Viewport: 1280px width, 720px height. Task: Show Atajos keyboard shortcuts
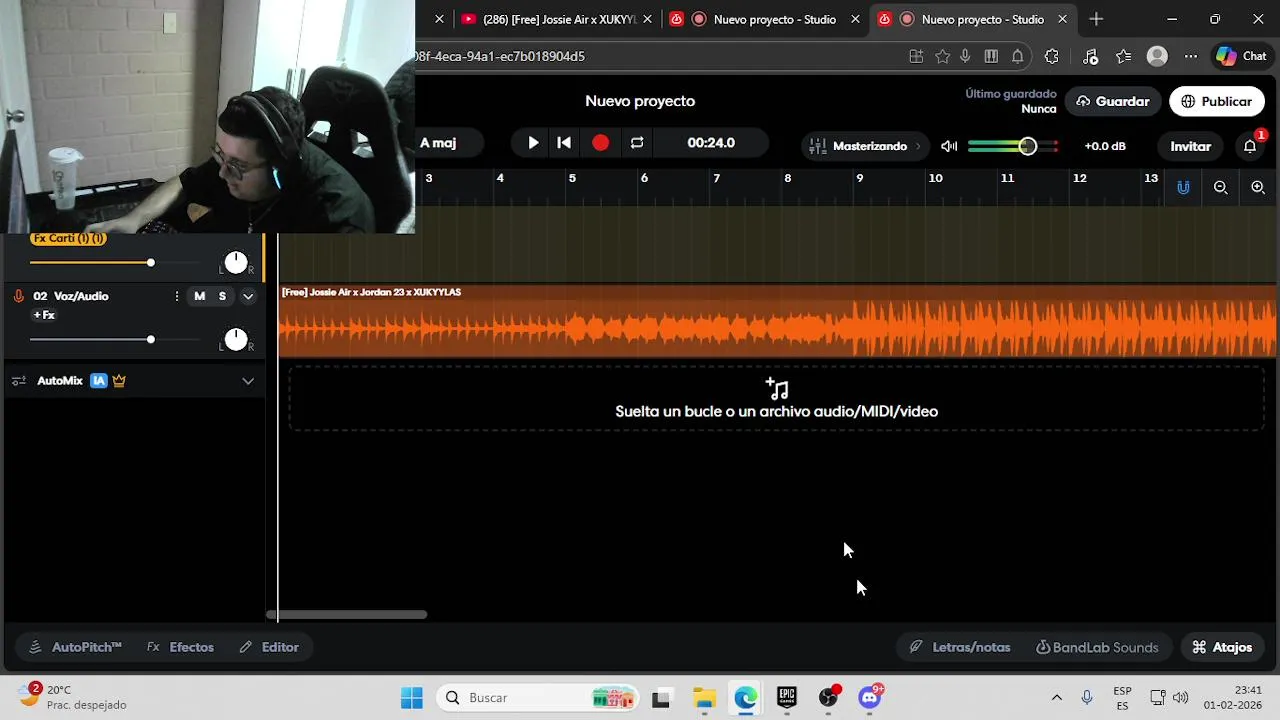coord(1222,647)
